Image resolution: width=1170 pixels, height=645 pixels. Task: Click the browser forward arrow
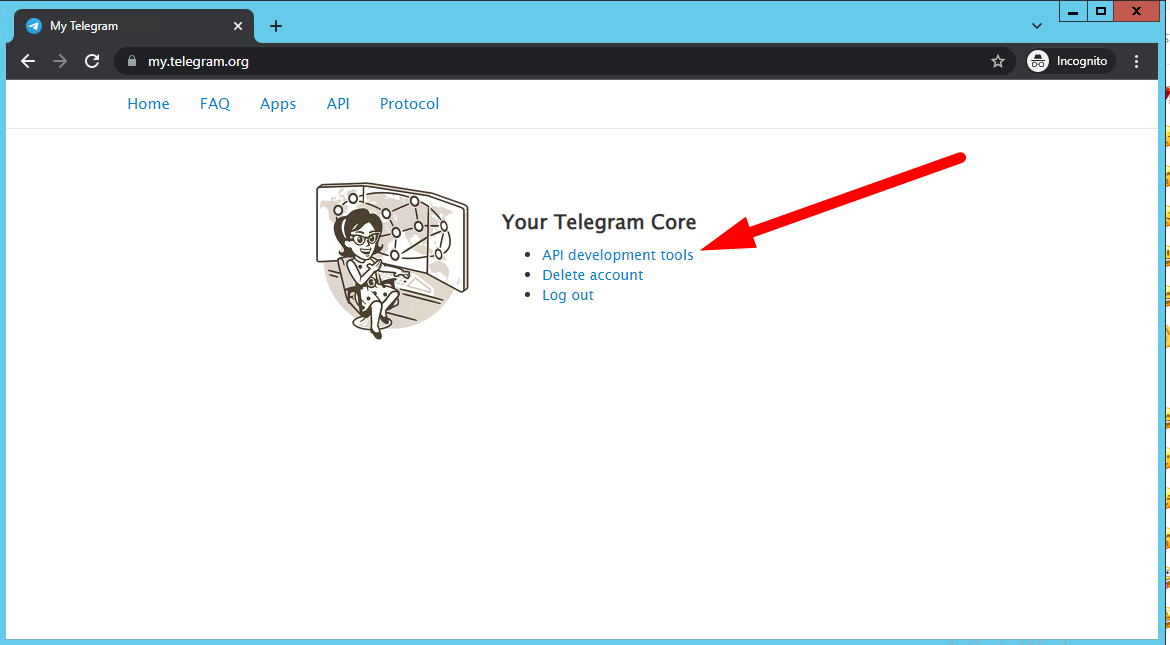coord(60,61)
